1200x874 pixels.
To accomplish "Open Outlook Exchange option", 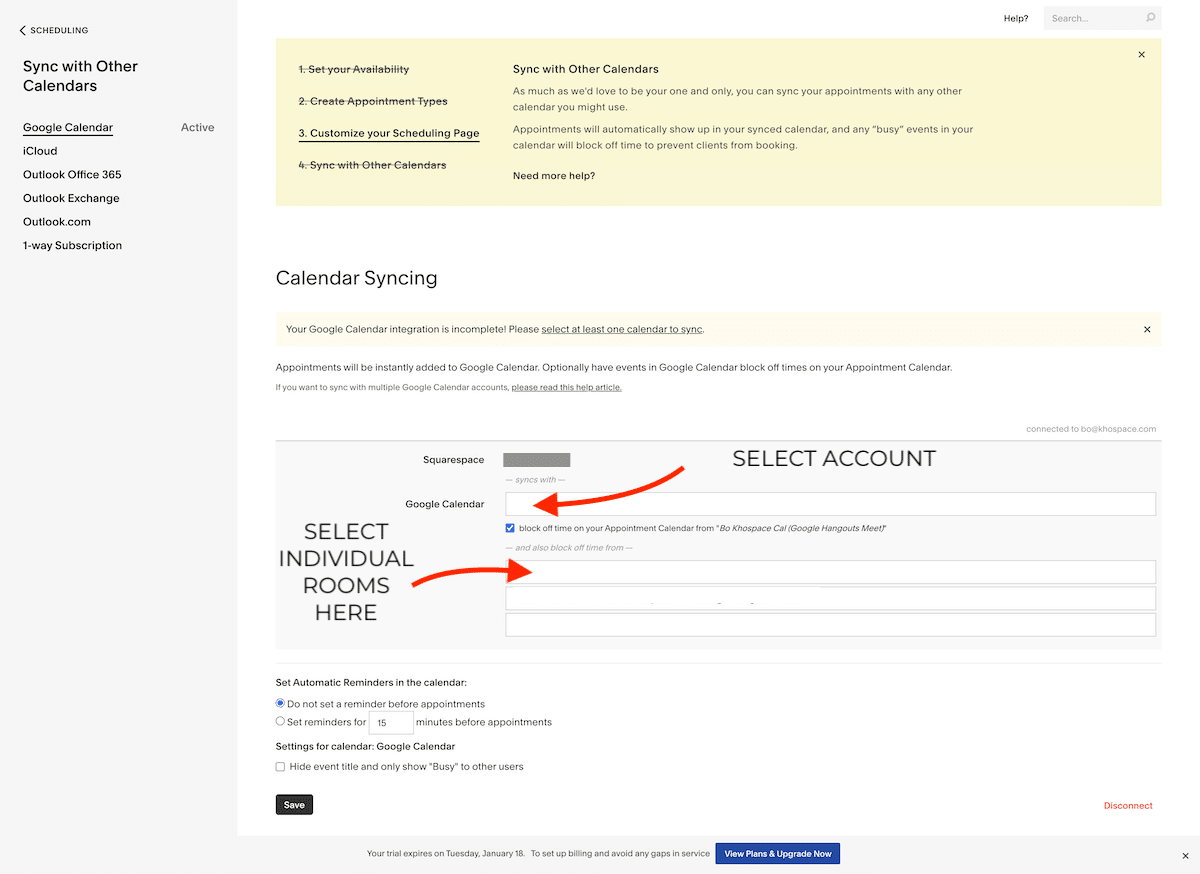I will tap(71, 198).
